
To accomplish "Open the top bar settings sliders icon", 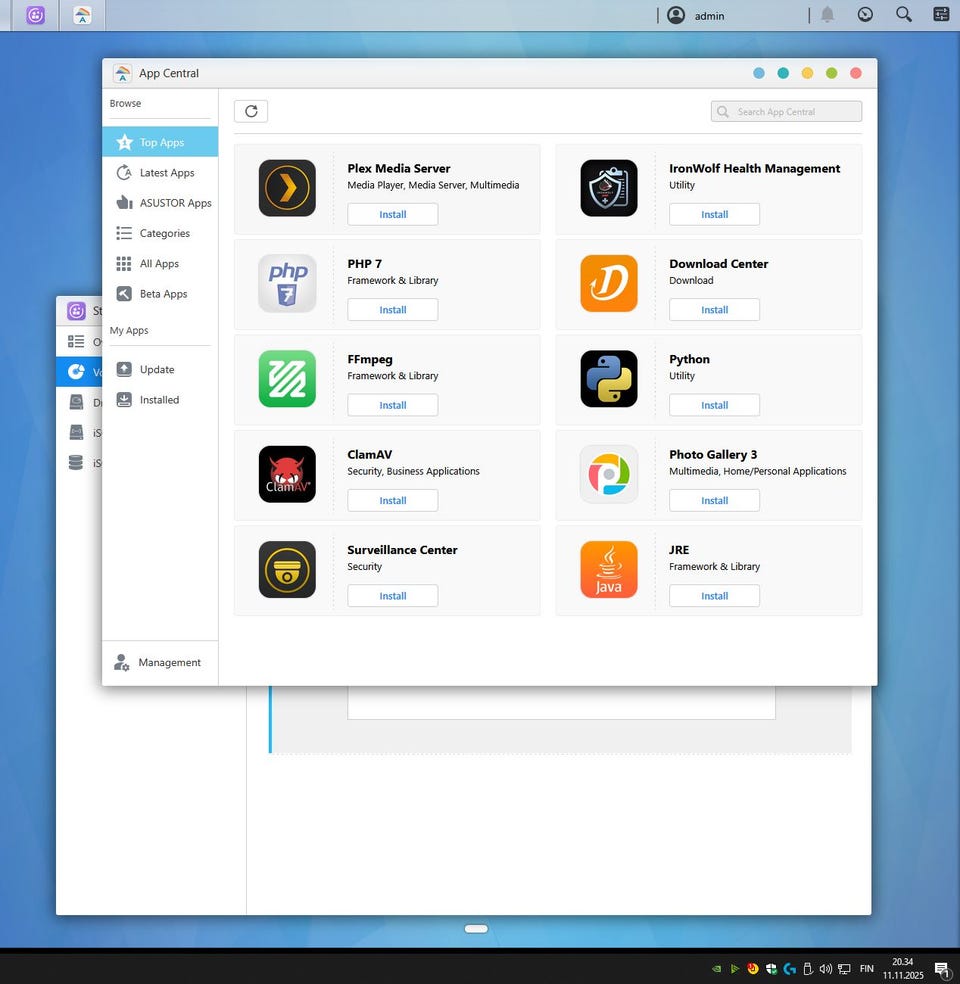I will click(x=941, y=14).
